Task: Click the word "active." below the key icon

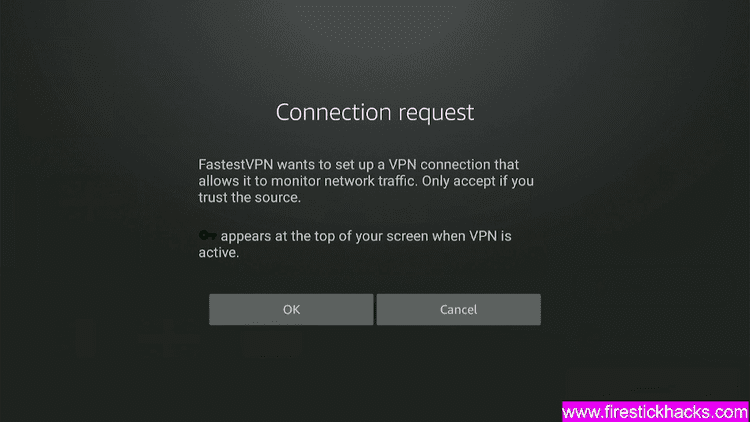Action: [x=219, y=253]
